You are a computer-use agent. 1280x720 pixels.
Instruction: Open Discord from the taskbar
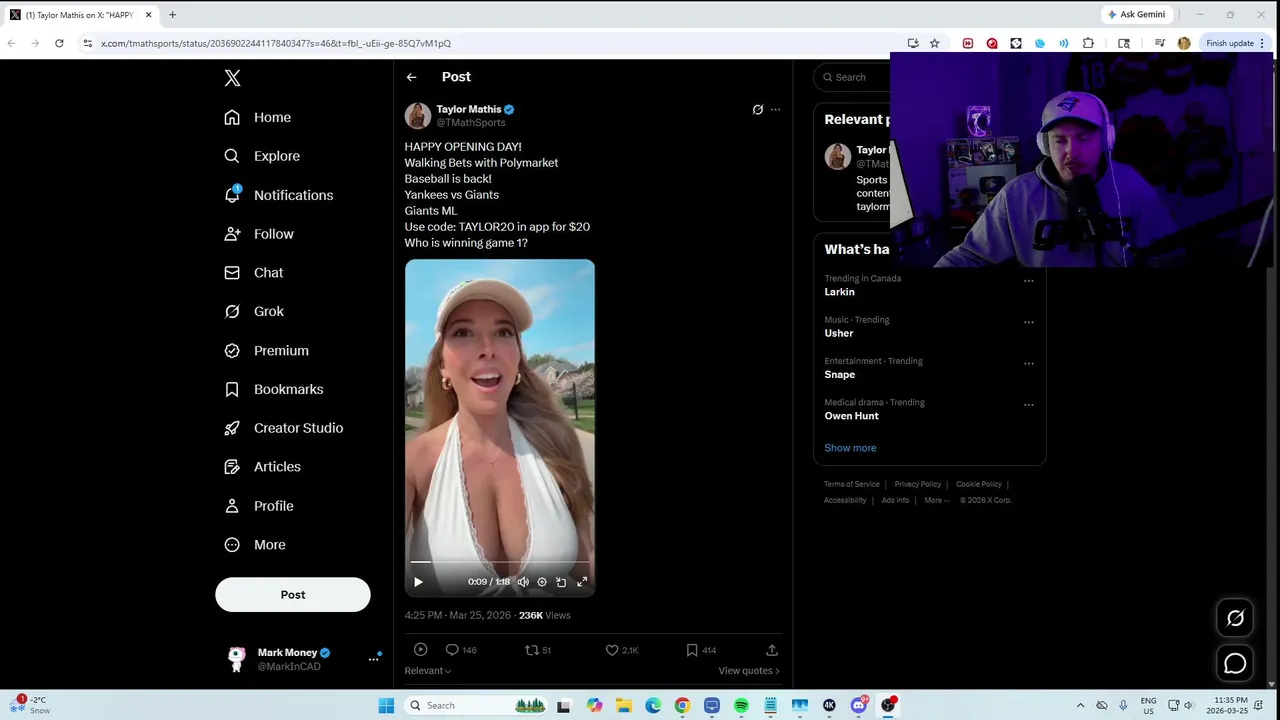[x=859, y=706]
